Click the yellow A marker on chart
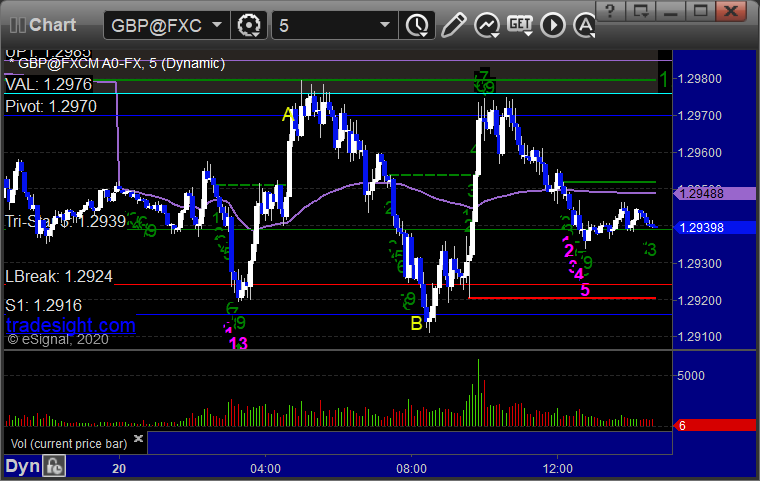The width and height of the screenshot is (760, 481). point(288,115)
